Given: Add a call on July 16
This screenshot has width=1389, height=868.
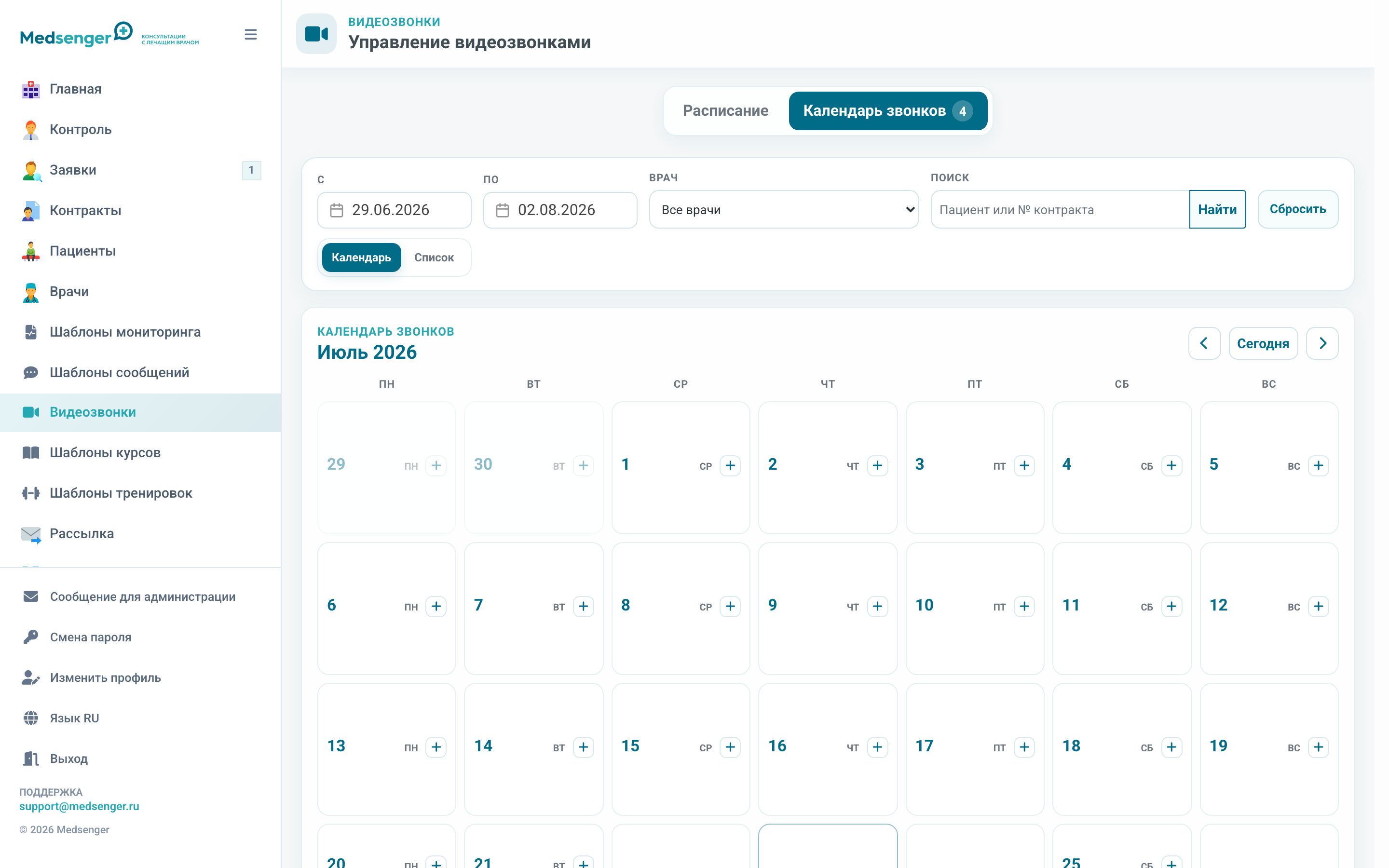Looking at the screenshot, I should point(878,747).
